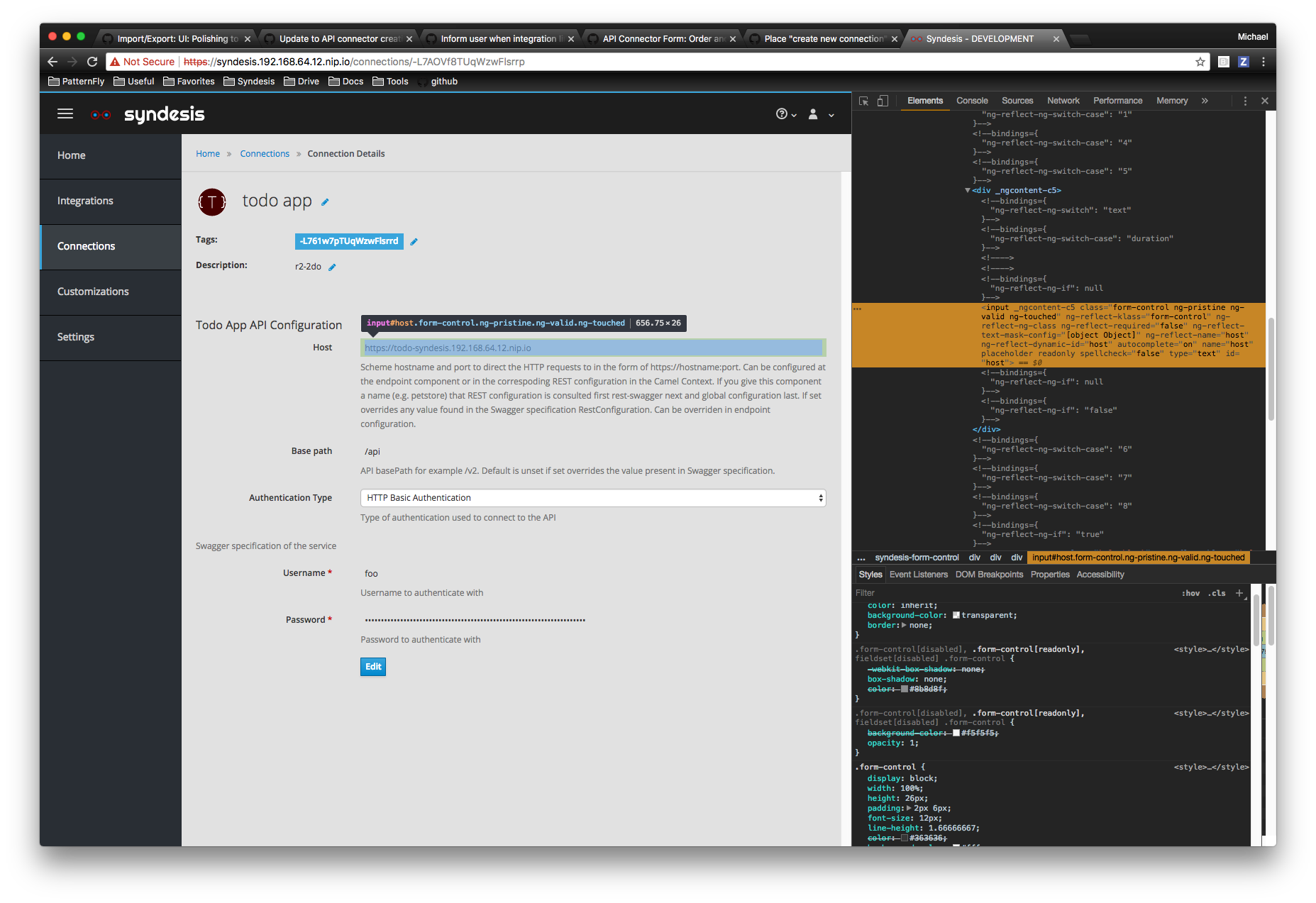Open the Authentication Type dropdown
Screen dimensions: 1316x903
[x=593, y=498]
